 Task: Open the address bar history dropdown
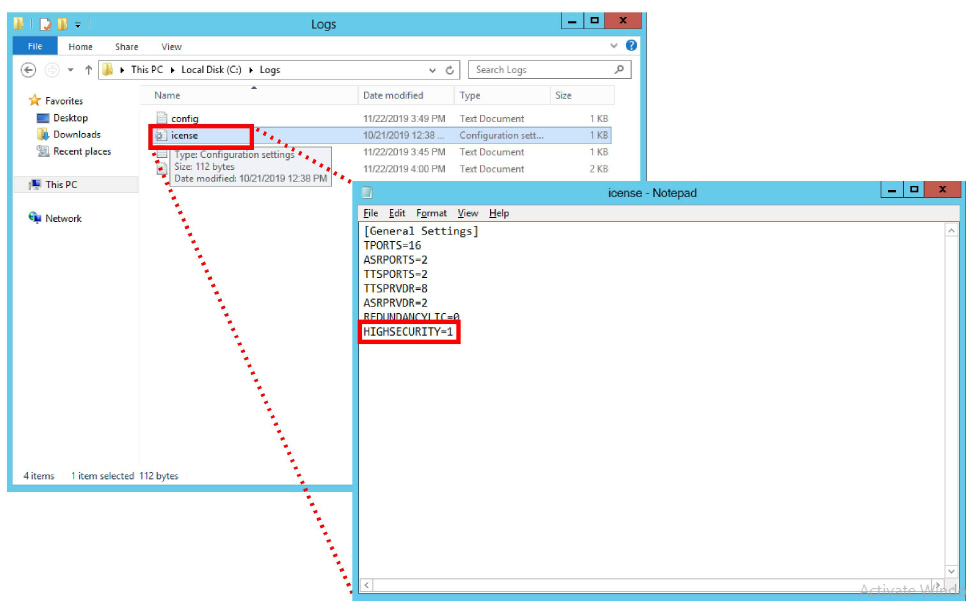click(x=432, y=70)
